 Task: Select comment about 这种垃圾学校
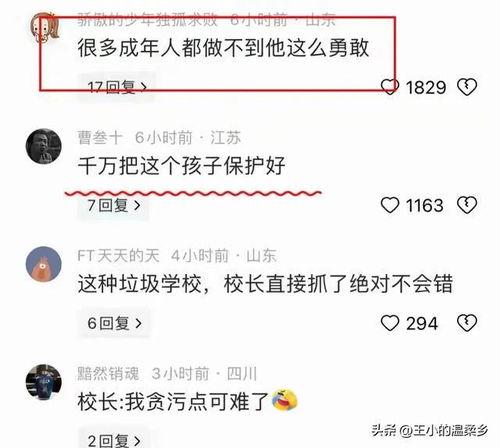pos(265,284)
